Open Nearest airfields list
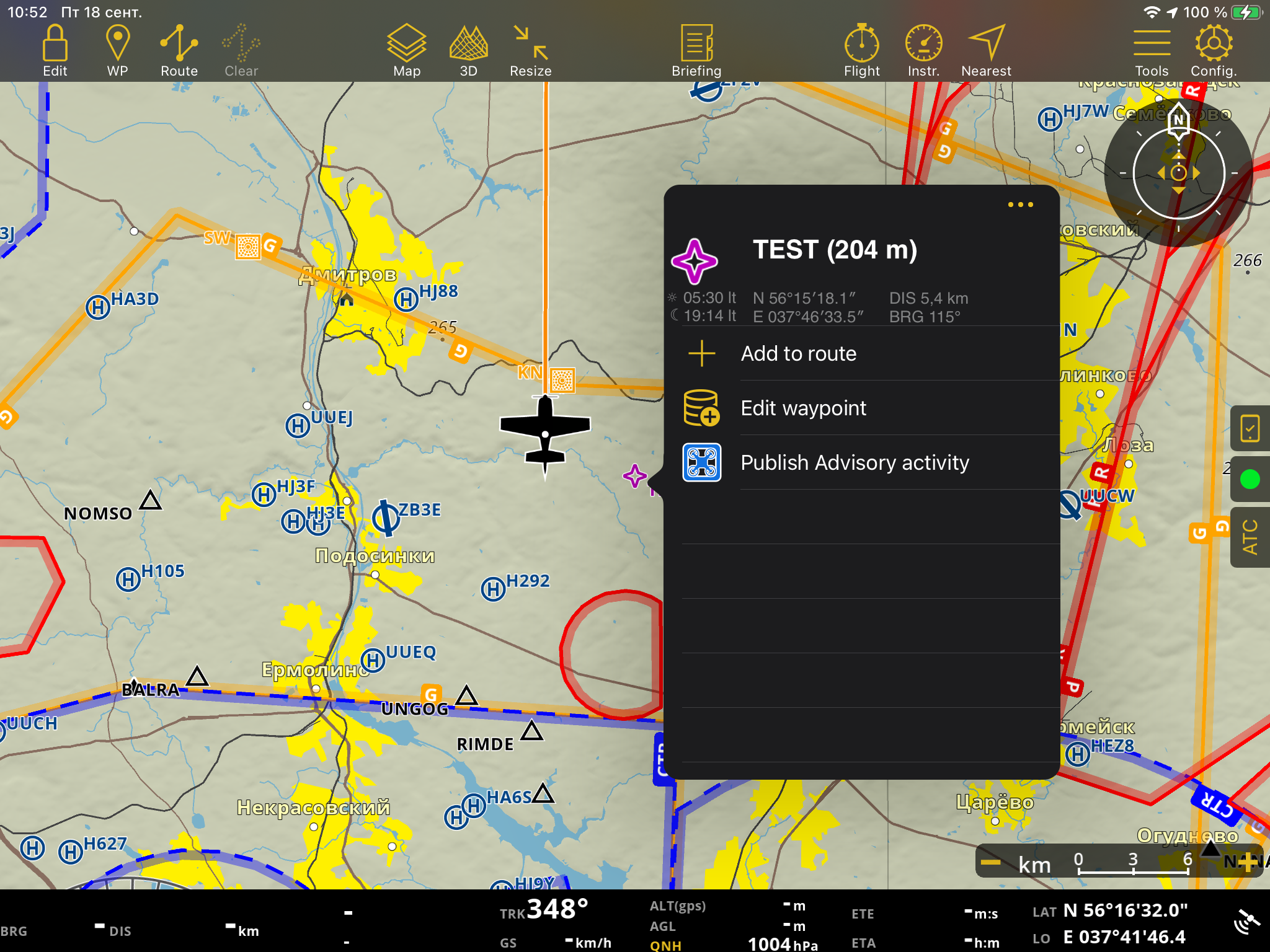The width and height of the screenshot is (1270, 952). (986, 51)
